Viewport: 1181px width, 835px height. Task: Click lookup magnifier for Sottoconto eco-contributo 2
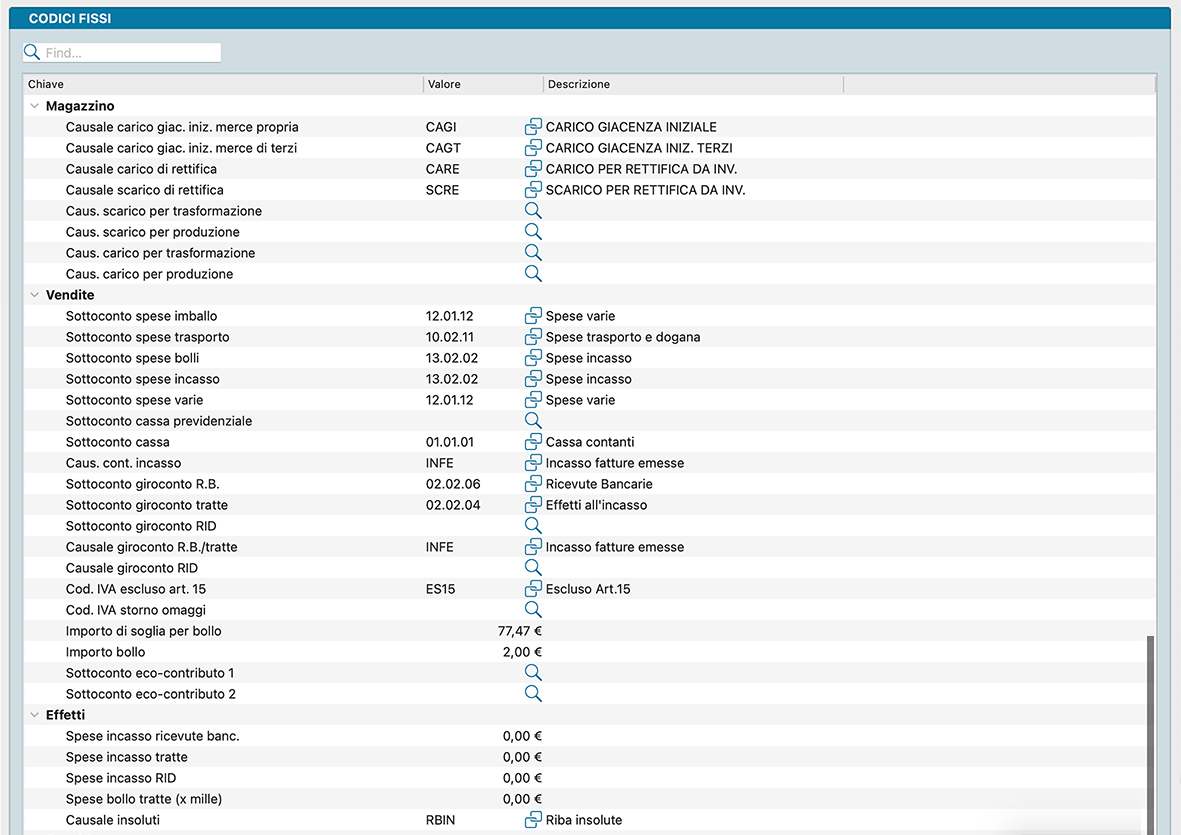pyautogui.click(x=533, y=694)
